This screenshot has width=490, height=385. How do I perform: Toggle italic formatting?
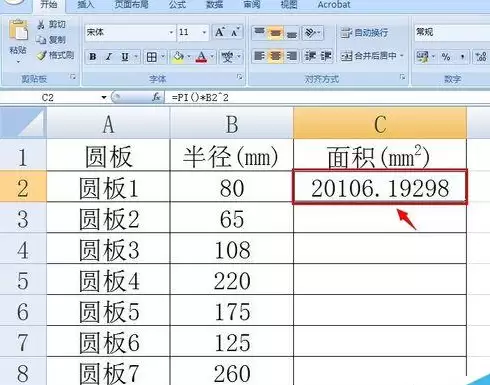109,57
